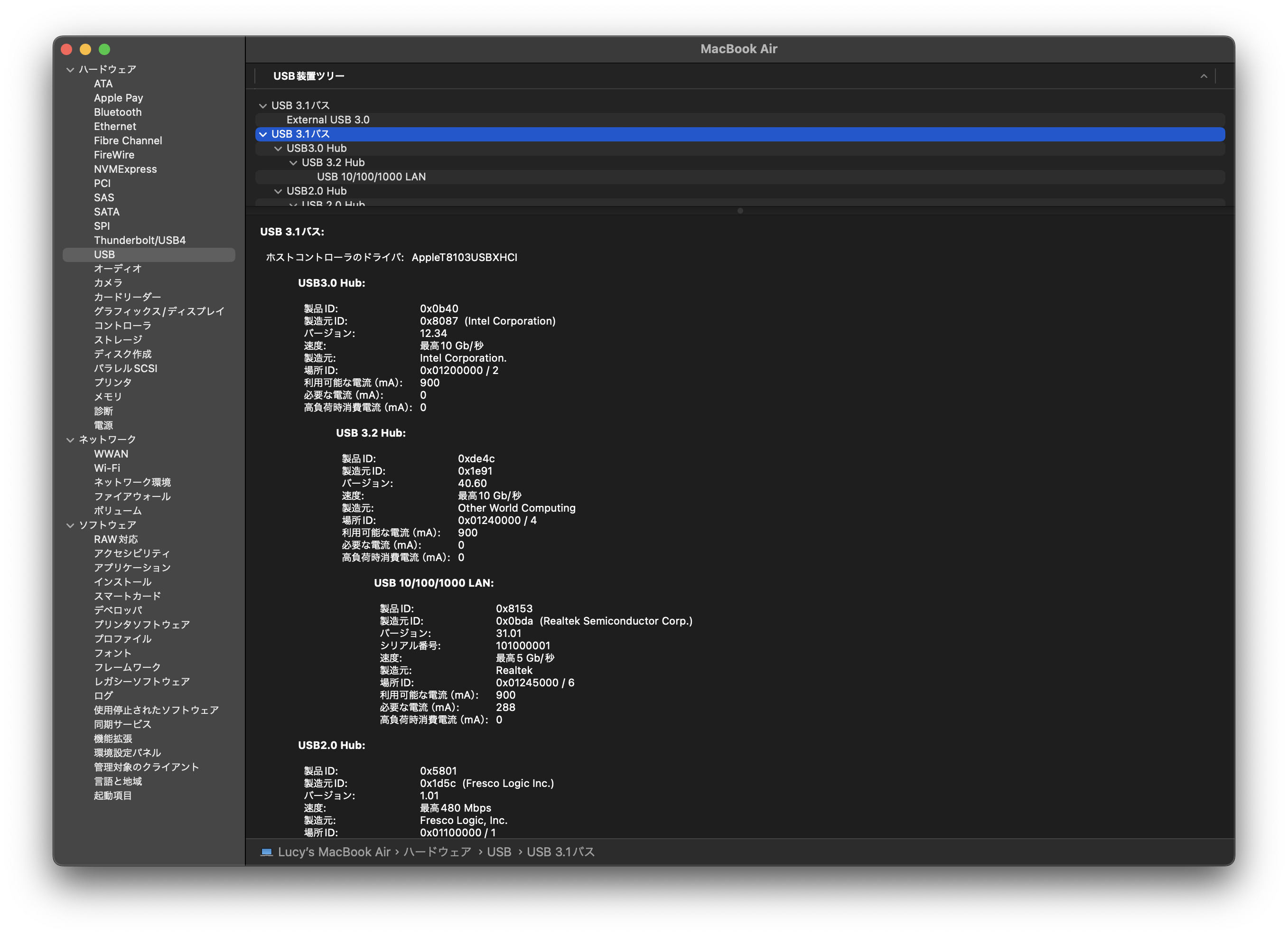This screenshot has width=1288, height=936.
Task: Click Lucy's MacBook Air in the path bar
Action: point(334,852)
